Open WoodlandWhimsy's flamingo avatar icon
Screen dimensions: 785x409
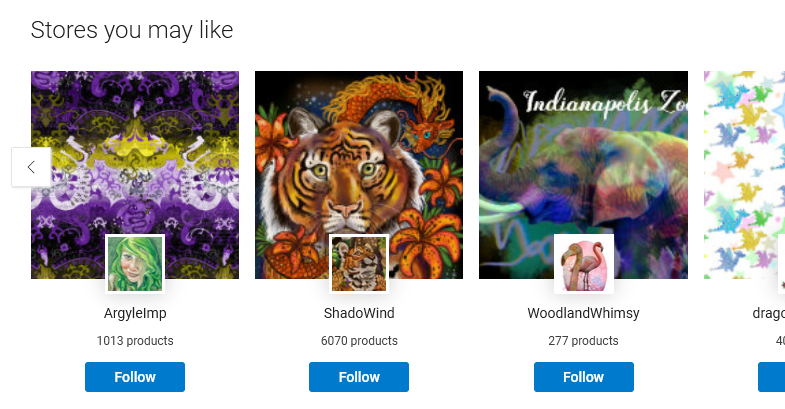(583, 264)
